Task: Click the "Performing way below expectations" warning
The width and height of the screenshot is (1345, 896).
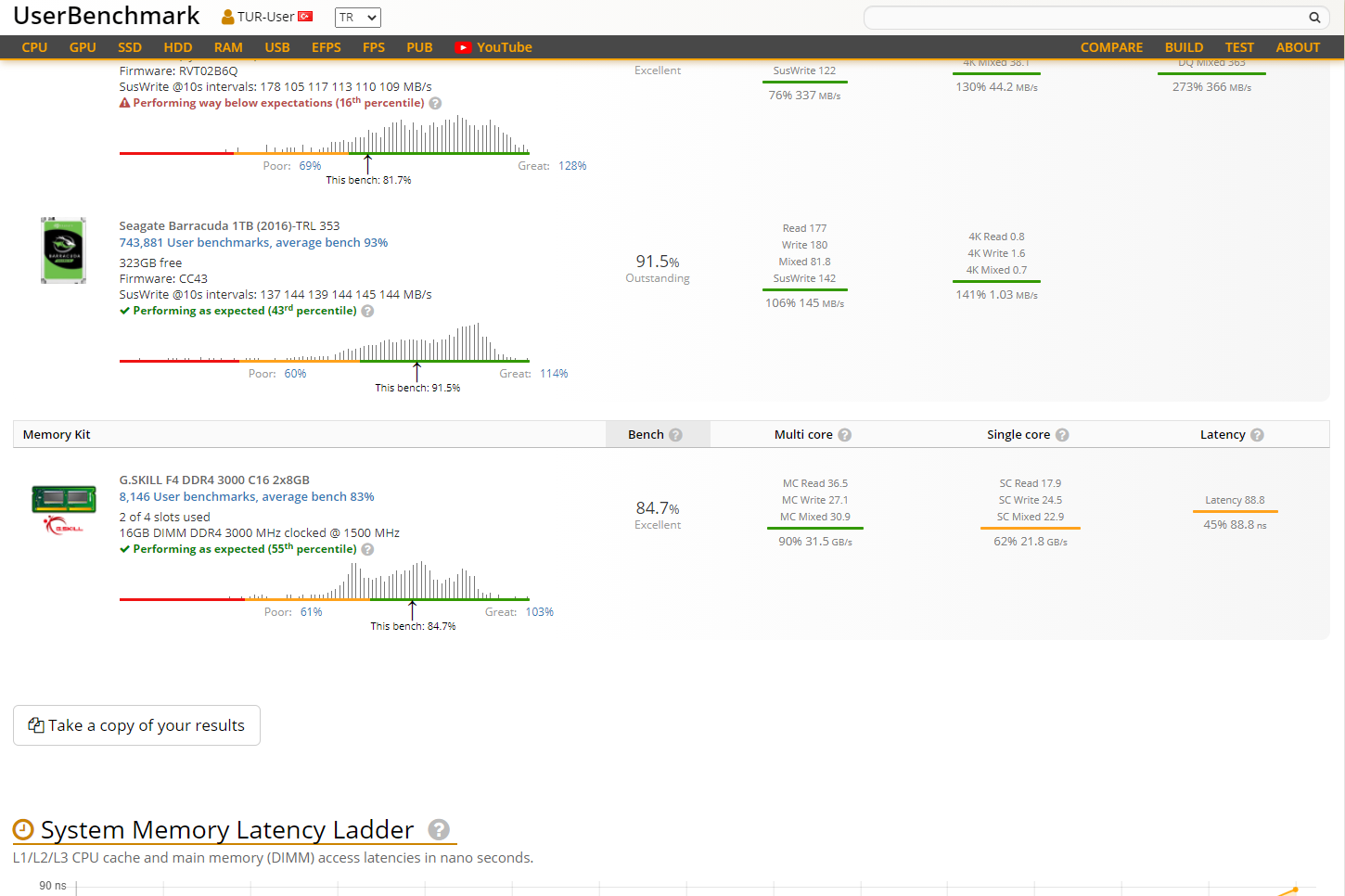Action: 272,103
